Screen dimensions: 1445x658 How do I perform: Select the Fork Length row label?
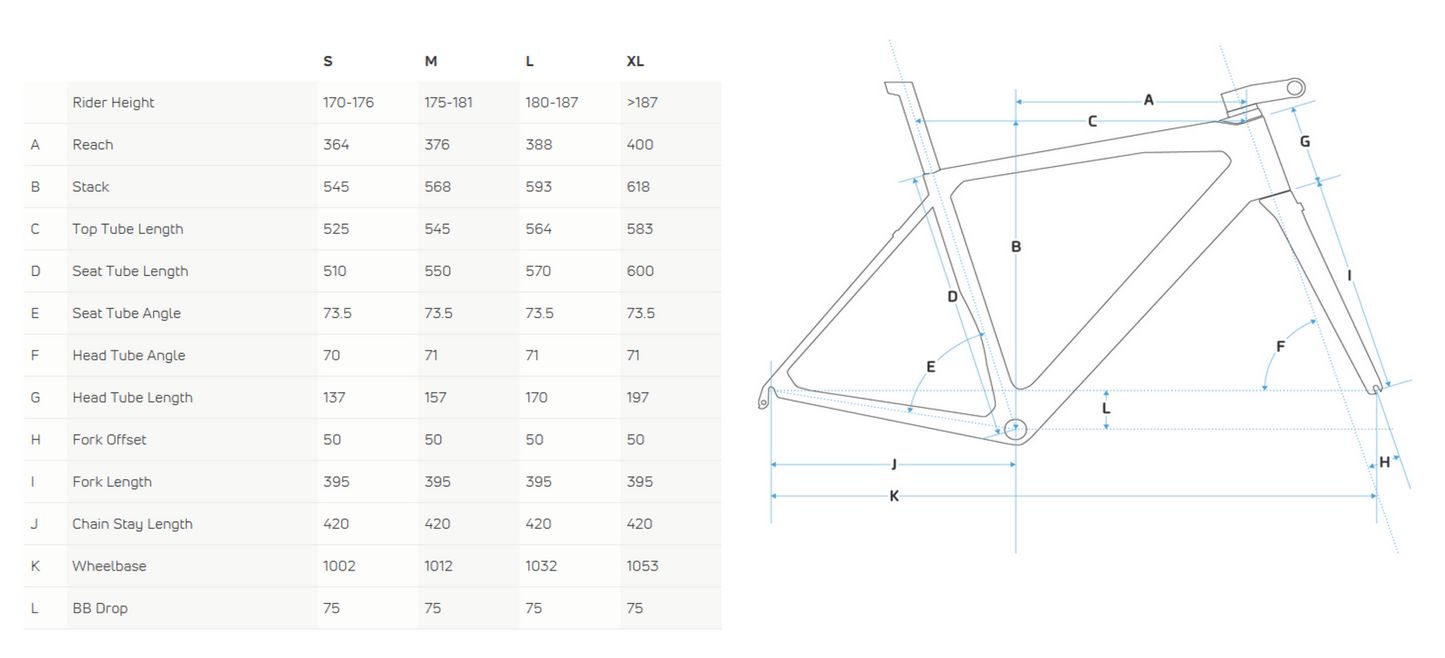[112, 482]
